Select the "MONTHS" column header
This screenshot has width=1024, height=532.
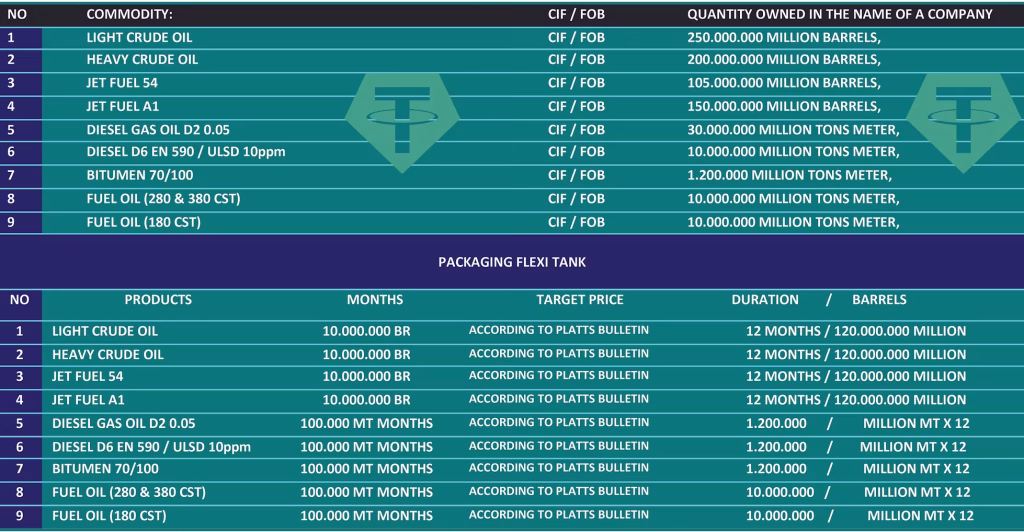pyautogui.click(x=375, y=300)
